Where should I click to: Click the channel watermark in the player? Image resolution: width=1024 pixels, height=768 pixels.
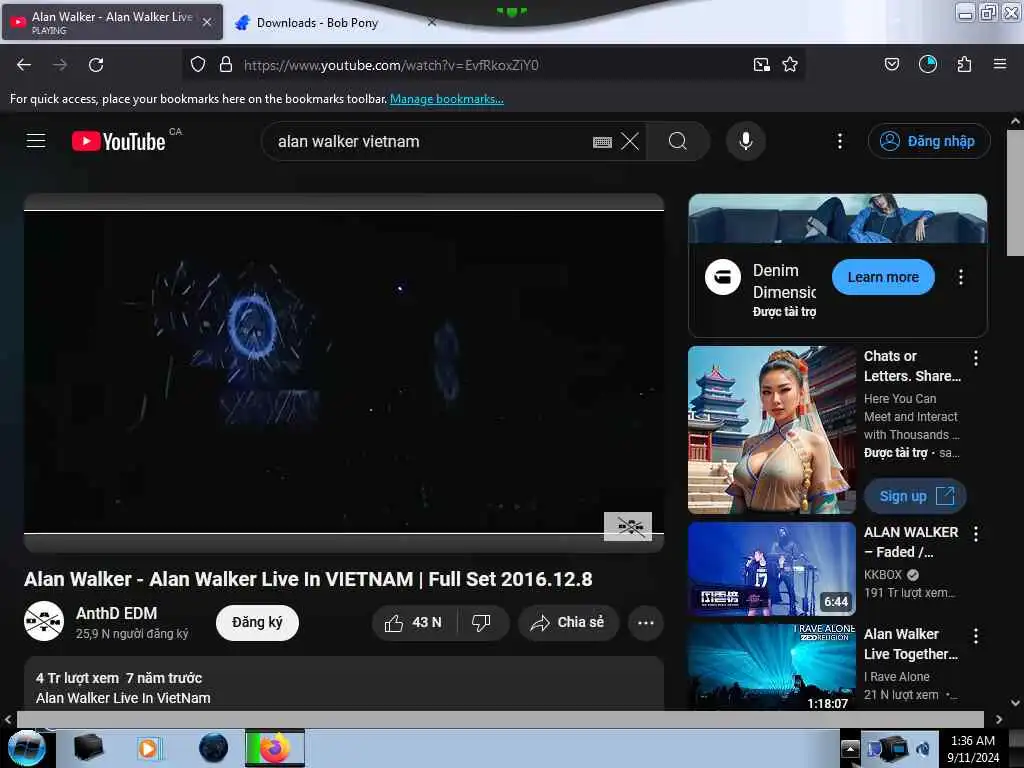click(628, 526)
